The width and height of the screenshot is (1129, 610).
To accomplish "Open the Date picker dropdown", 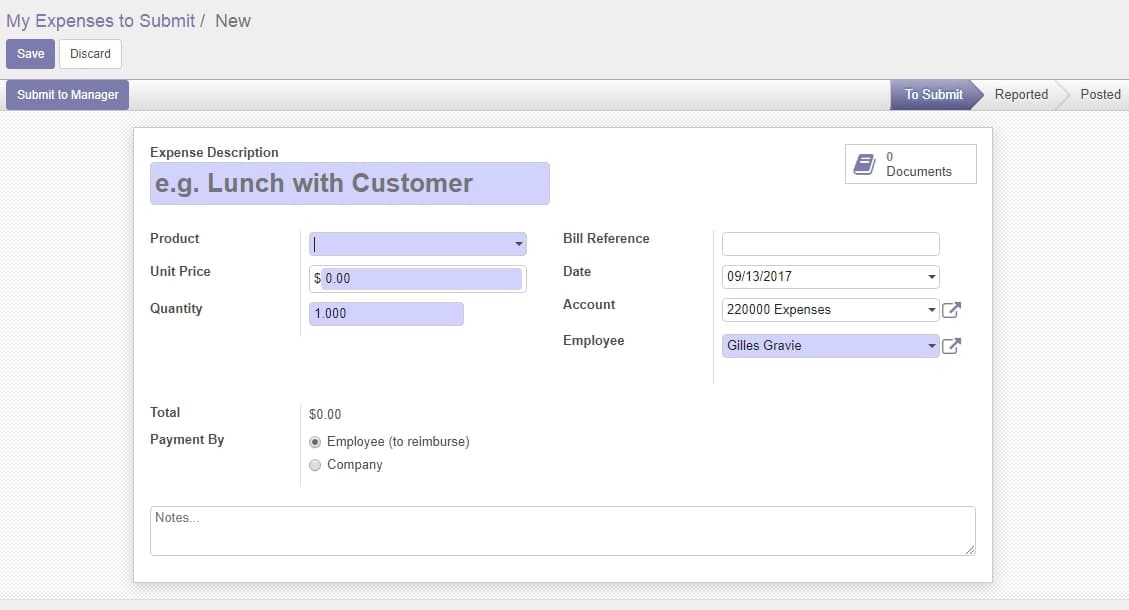I will point(932,277).
